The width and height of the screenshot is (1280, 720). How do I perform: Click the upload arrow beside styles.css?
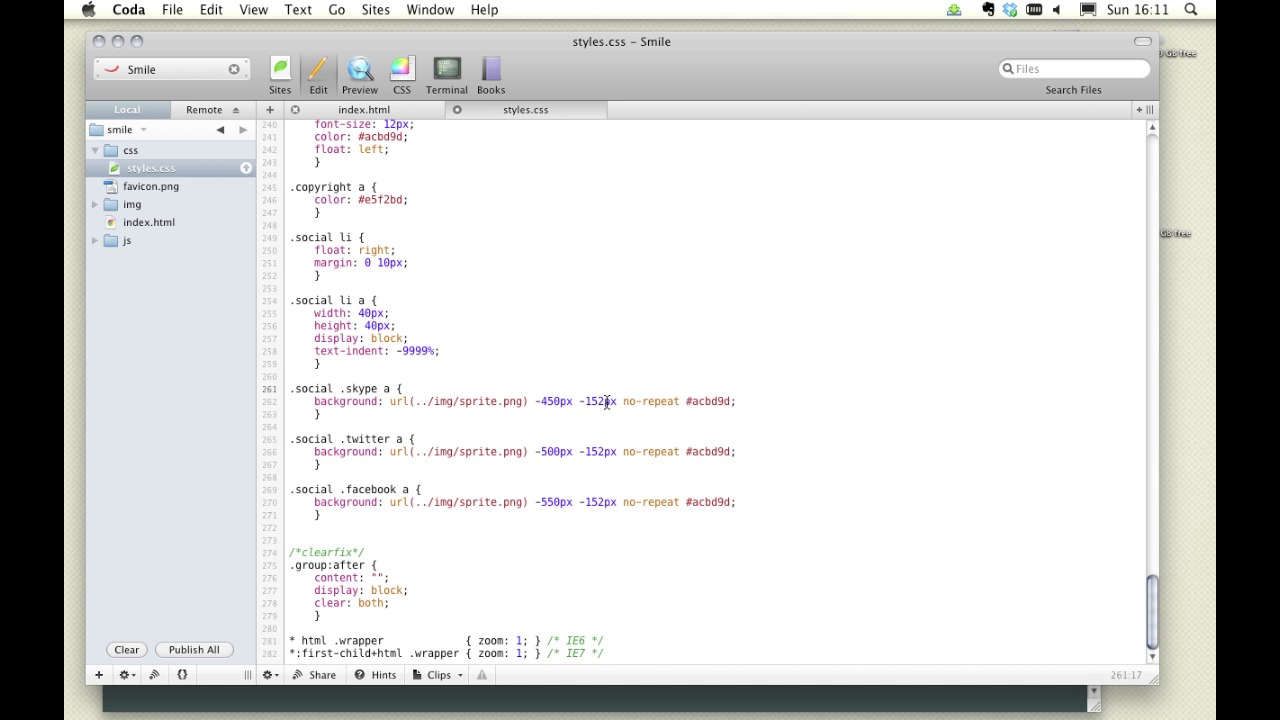[246, 168]
